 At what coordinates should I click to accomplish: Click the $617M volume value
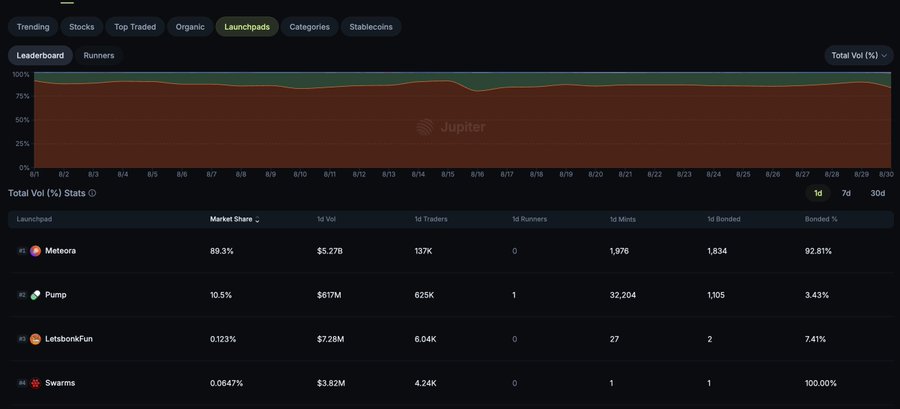pos(328,295)
